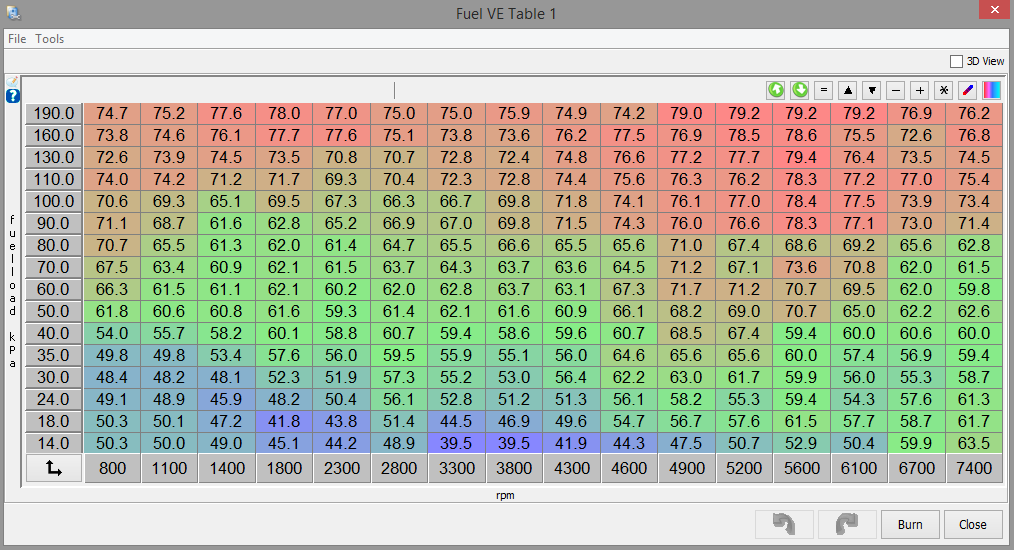Image resolution: width=1014 pixels, height=550 pixels.
Task: Click the minus subtract-from-cells icon
Action: pos(896,90)
